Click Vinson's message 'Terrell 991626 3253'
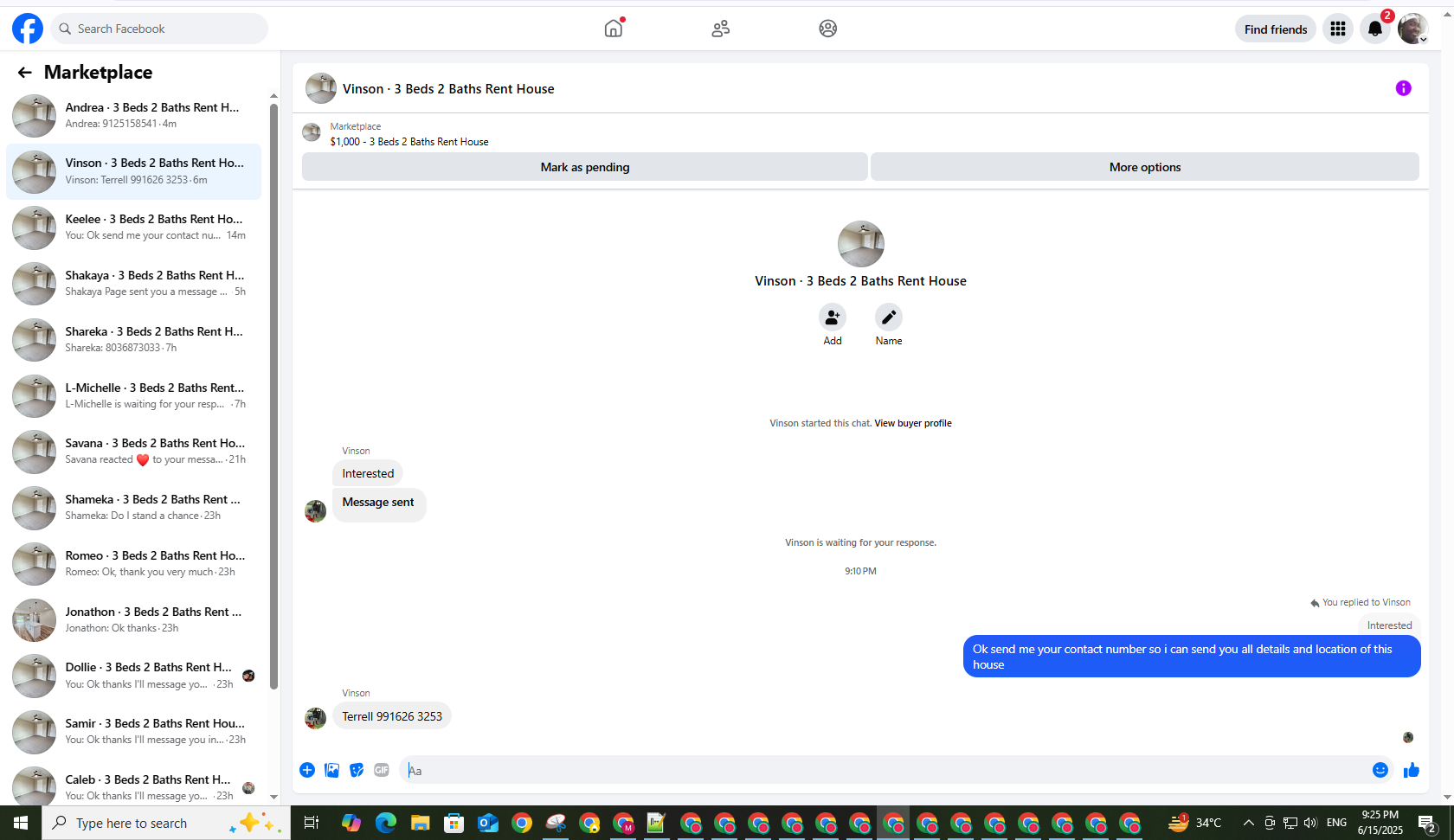The image size is (1454, 840). pos(392,716)
